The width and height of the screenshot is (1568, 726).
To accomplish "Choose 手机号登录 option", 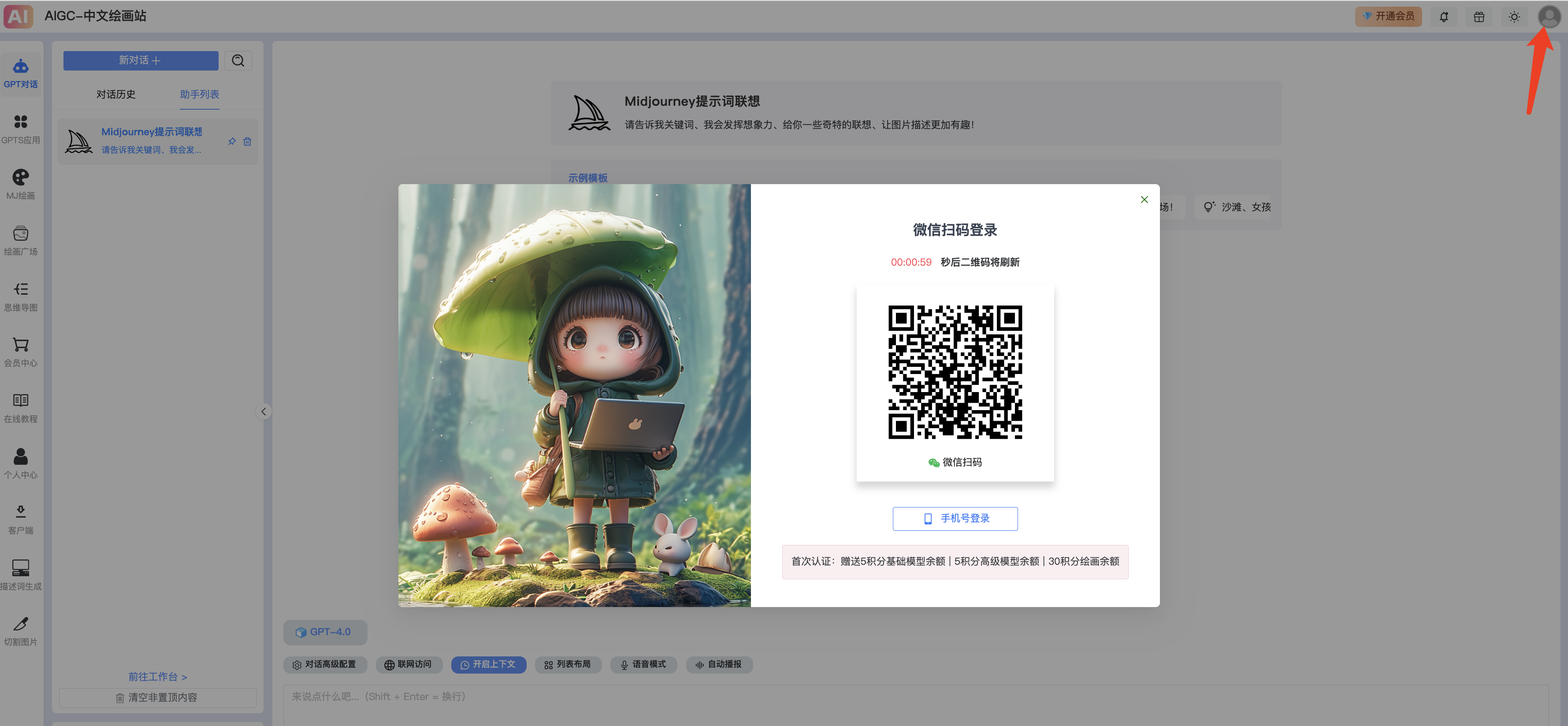I will (955, 519).
